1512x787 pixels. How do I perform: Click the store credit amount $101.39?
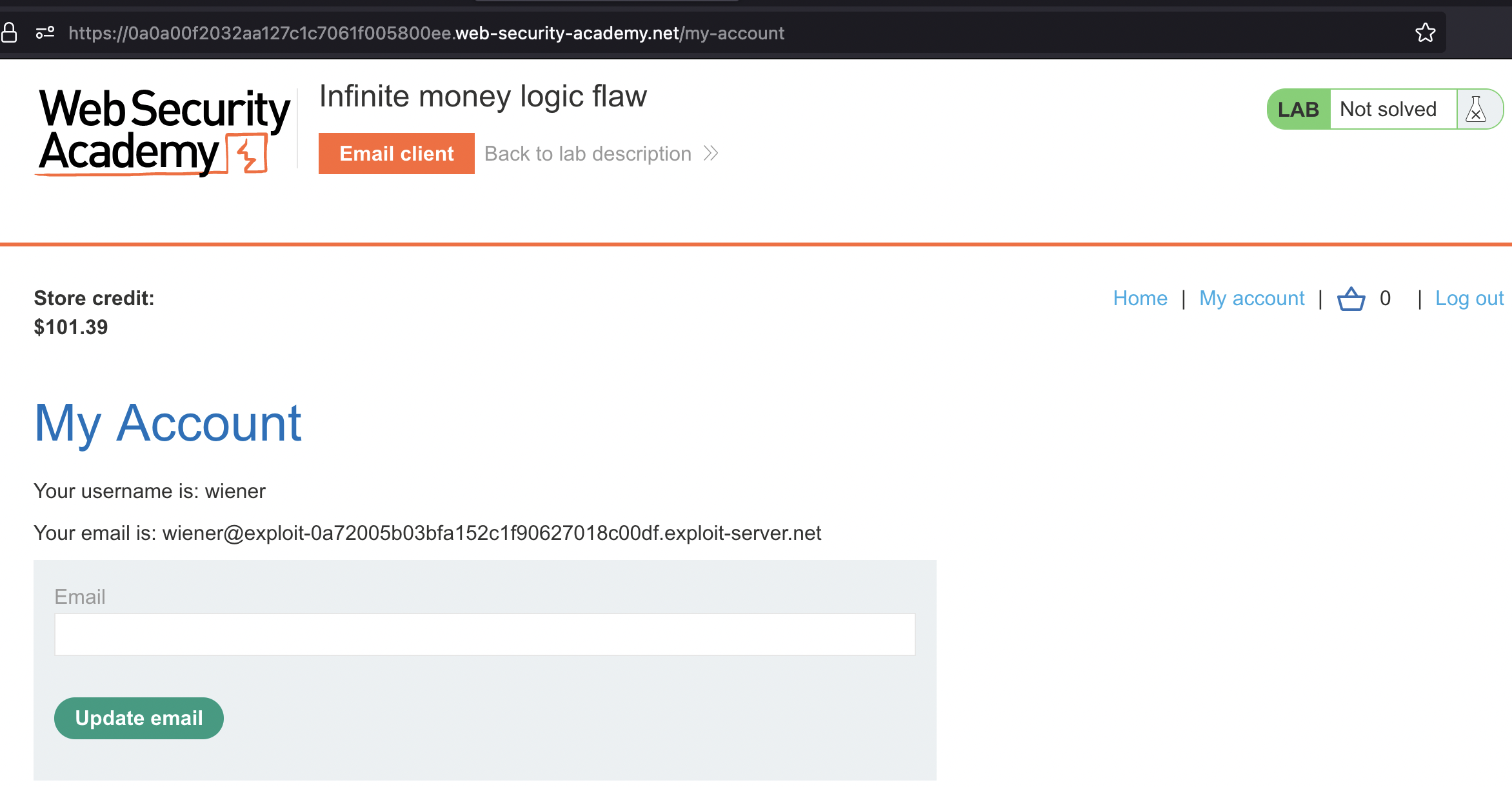tap(71, 327)
